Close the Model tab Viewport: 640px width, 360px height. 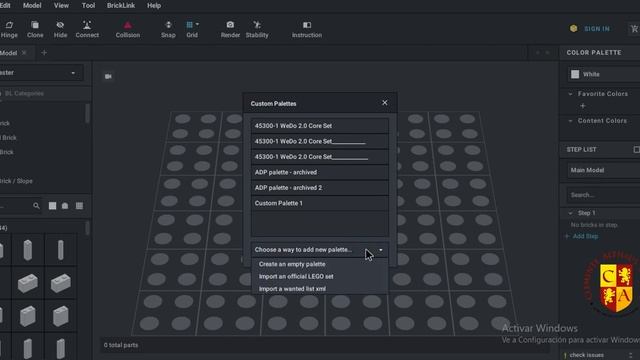coord(24,53)
